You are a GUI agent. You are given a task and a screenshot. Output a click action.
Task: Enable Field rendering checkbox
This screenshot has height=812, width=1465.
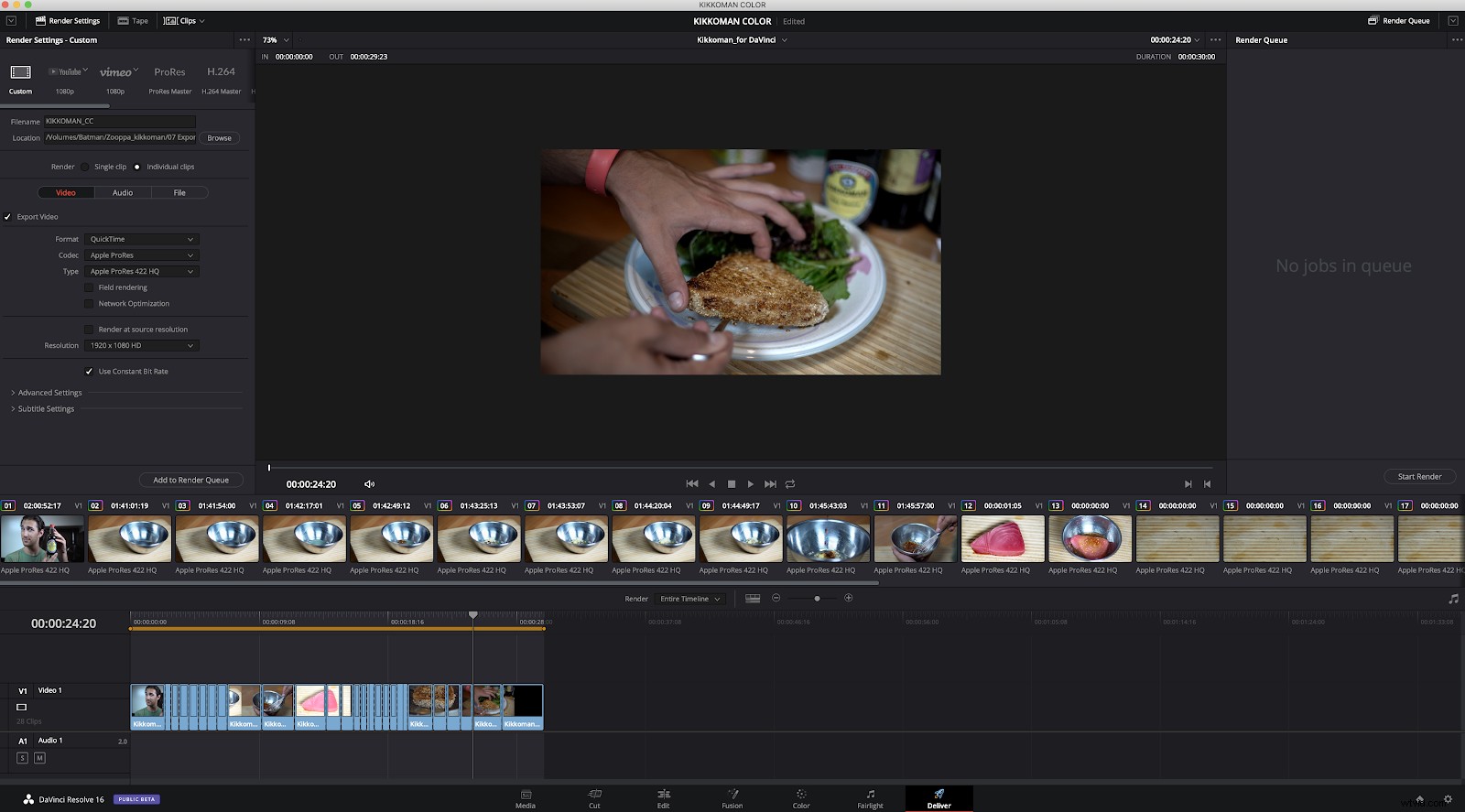89,287
